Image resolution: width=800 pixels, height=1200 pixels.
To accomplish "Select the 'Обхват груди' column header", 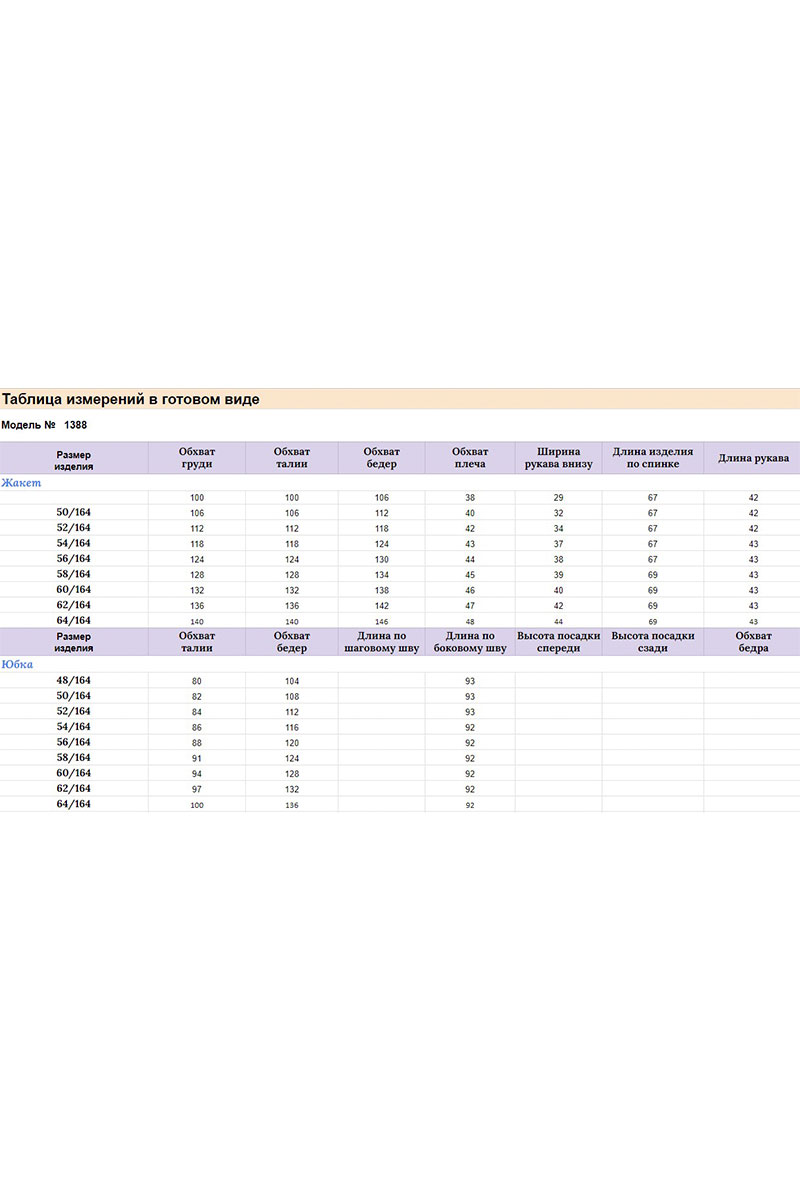I will (196, 458).
